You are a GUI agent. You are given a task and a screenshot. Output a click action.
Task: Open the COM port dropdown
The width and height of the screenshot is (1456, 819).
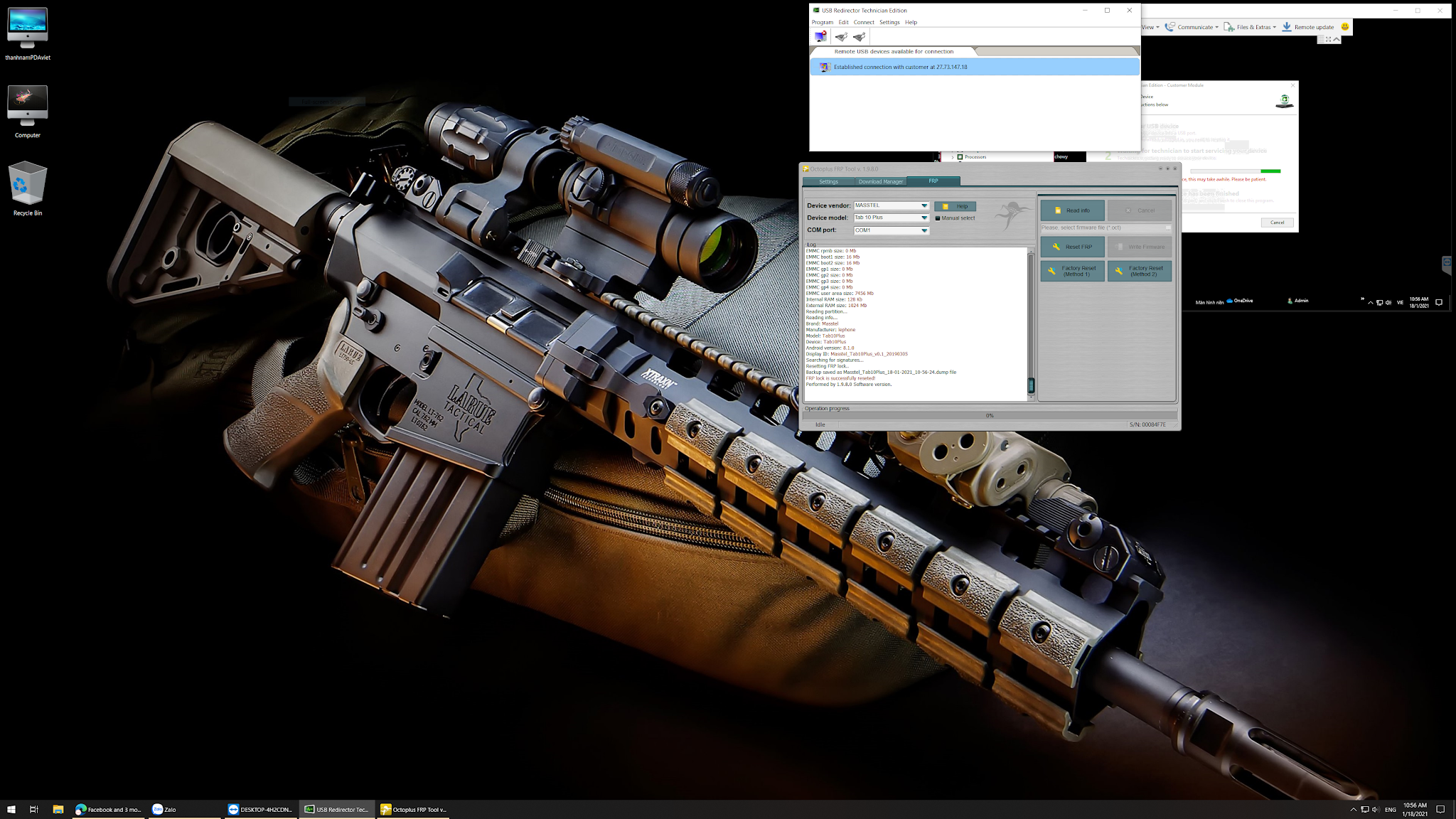click(924, 230)
